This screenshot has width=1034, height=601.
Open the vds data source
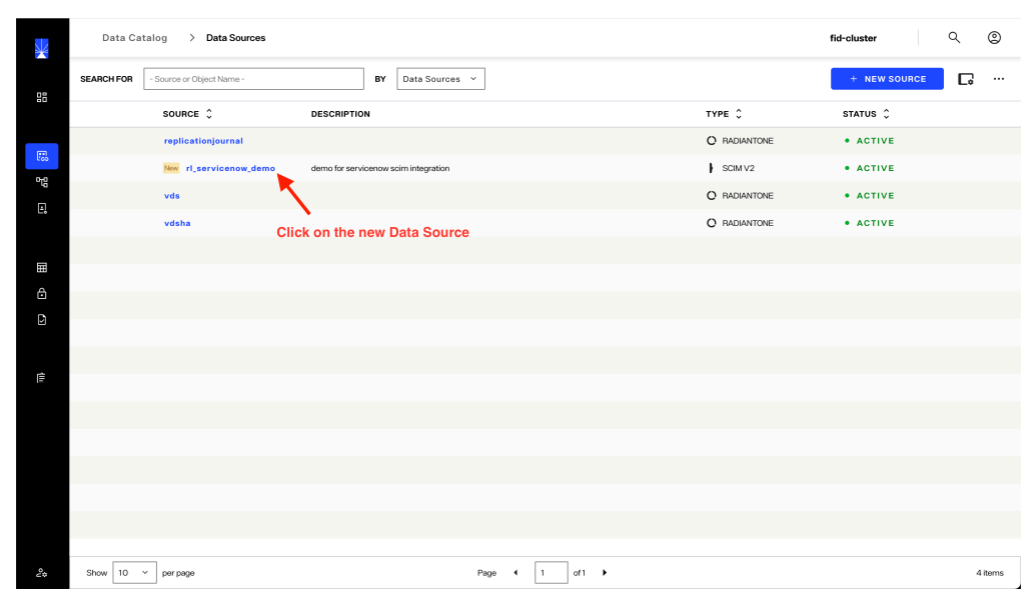click(171, 196)
